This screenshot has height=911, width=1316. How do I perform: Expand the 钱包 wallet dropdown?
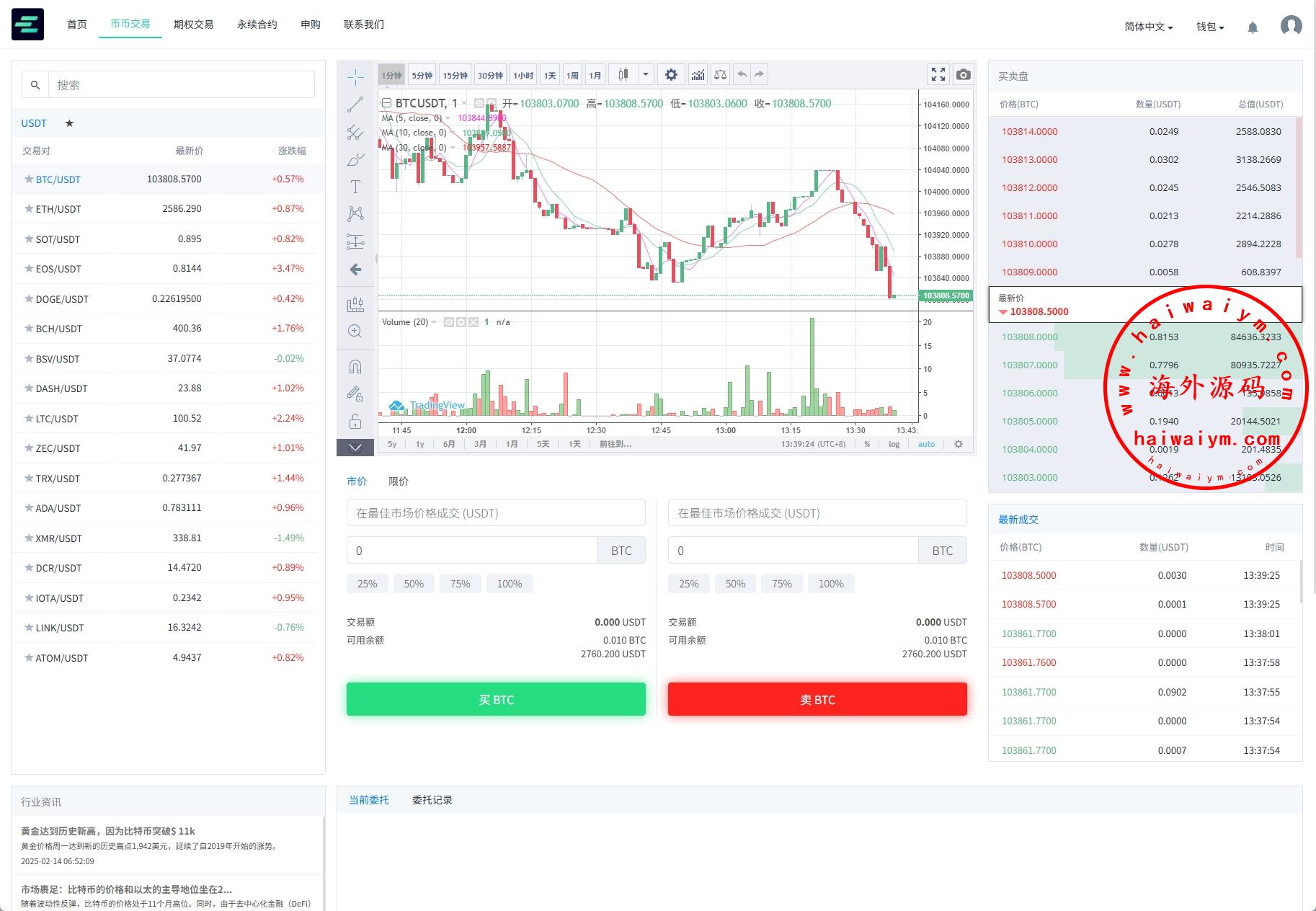[x=1210, y=27]
